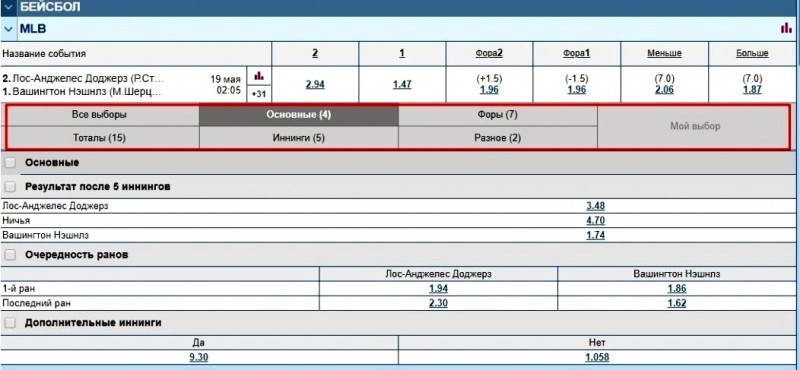Open the Разное (2) tab

[497, 138]
